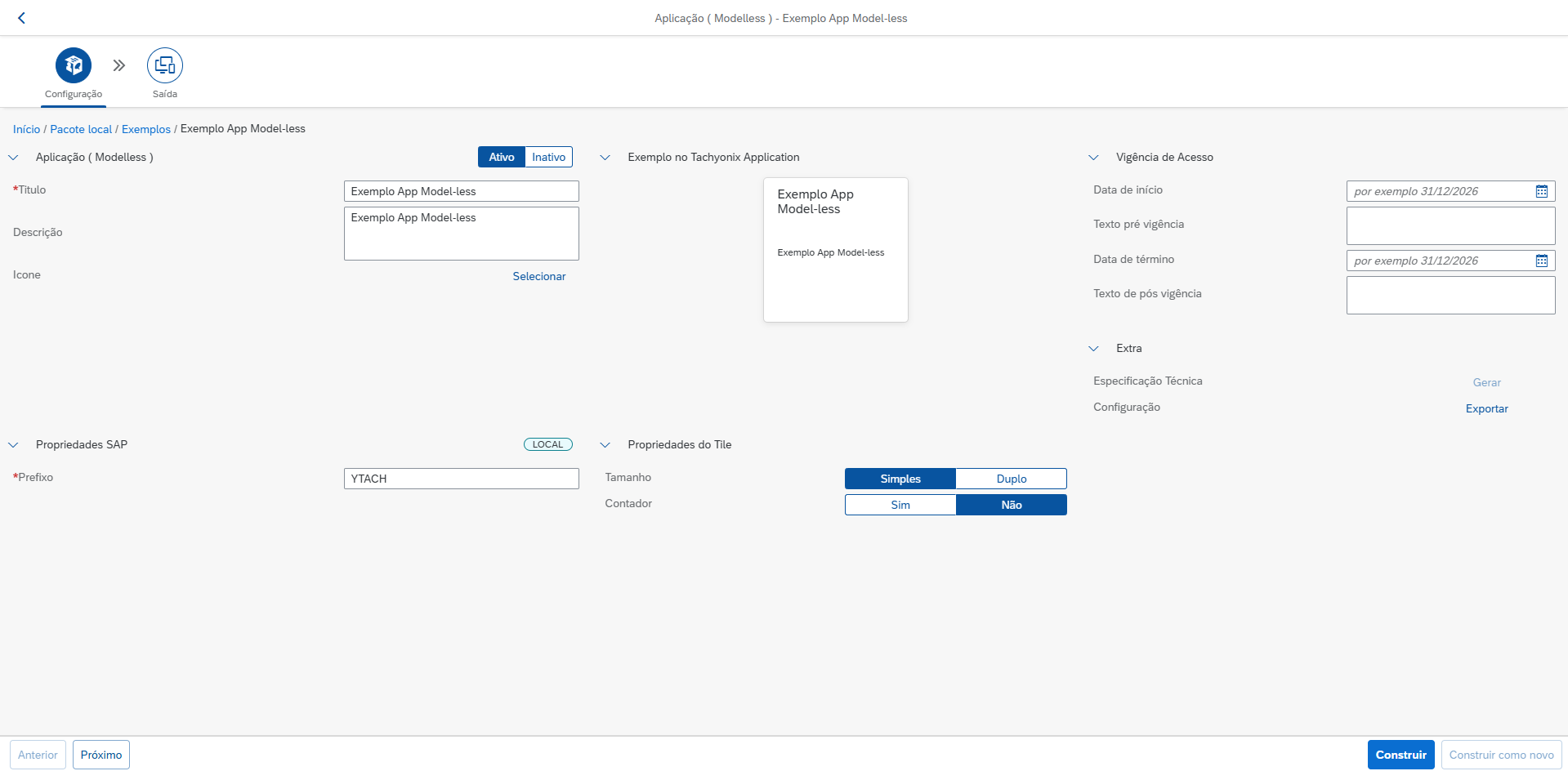The width and height of the screenshot is (1568, 771).
Task: Click Exportar for Configuração
Action: [x=1487, y=408]
